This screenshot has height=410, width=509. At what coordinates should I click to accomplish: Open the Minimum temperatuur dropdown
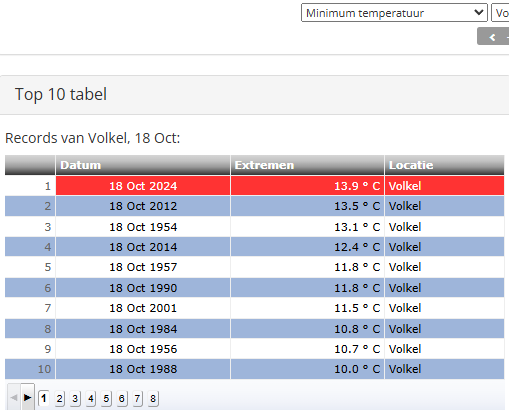click(394, 13)
